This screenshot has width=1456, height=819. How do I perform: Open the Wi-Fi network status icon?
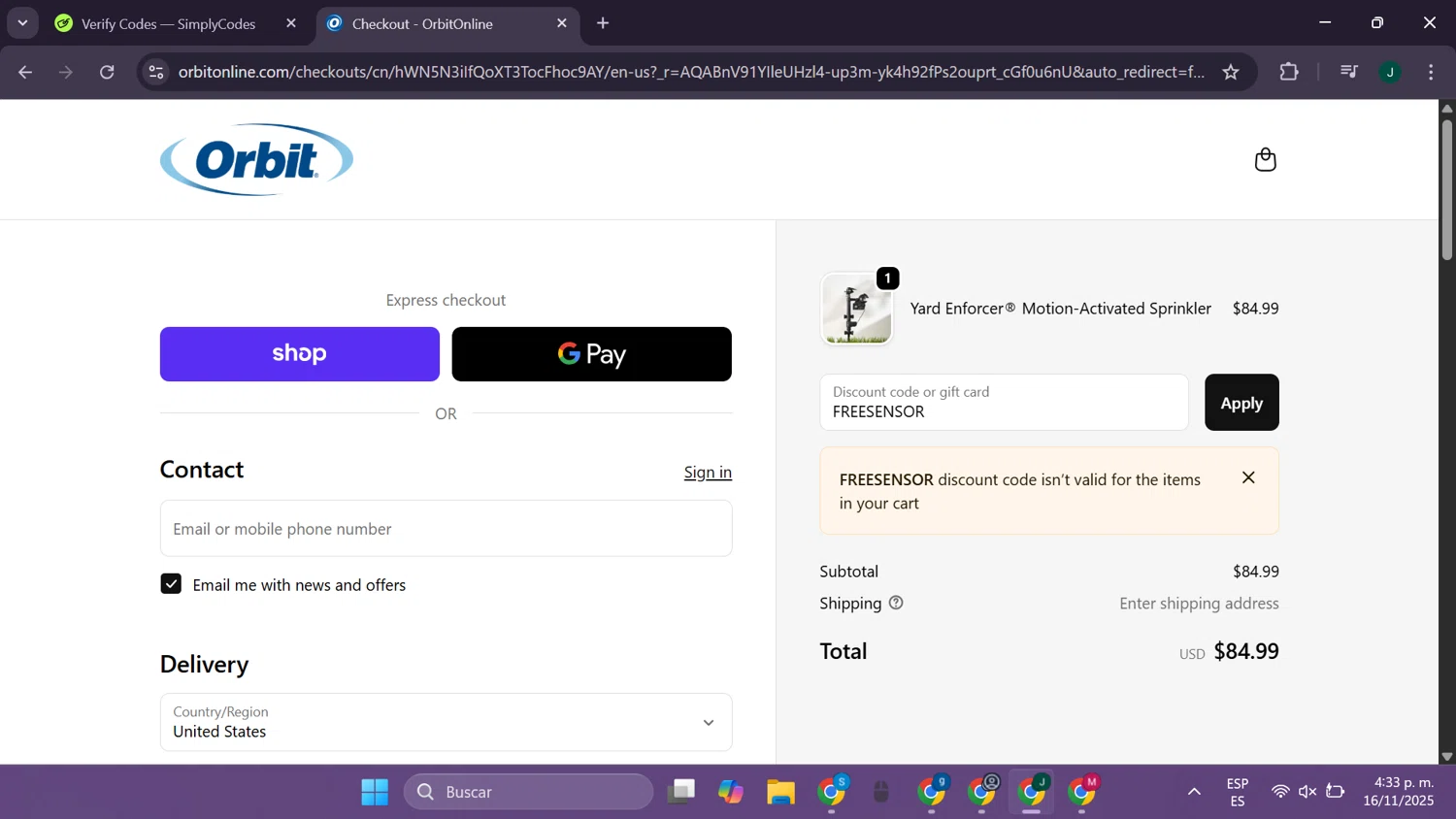[x=1280, y=792]
